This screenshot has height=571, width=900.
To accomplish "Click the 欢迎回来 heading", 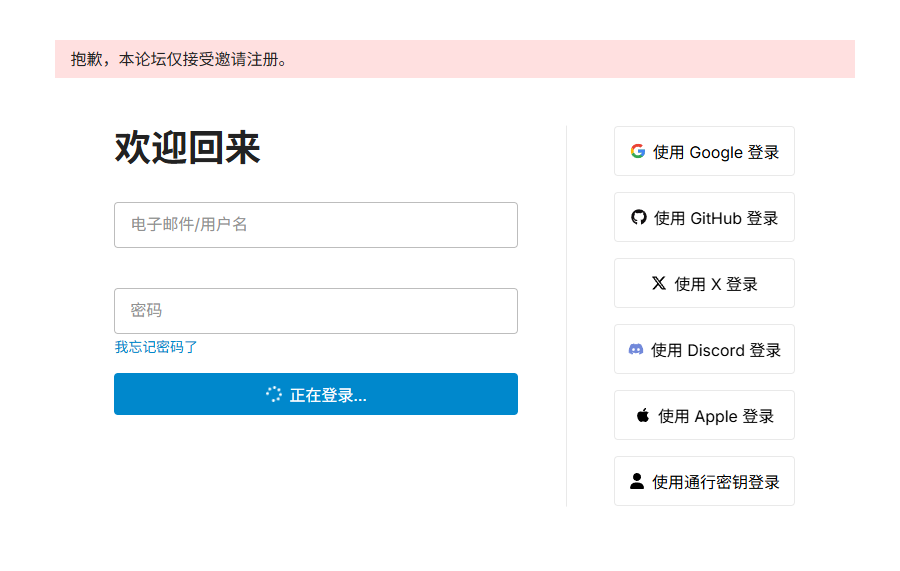I will tap(187, 148).
